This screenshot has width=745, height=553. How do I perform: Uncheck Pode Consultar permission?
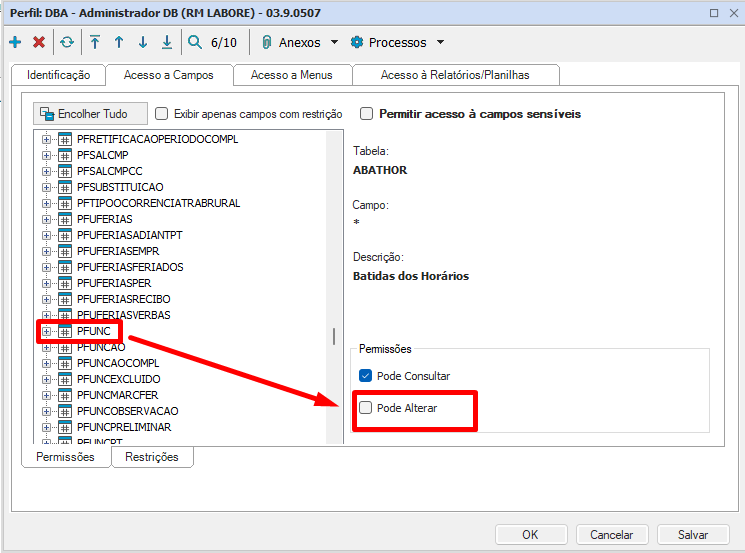(x=365, y=376)
